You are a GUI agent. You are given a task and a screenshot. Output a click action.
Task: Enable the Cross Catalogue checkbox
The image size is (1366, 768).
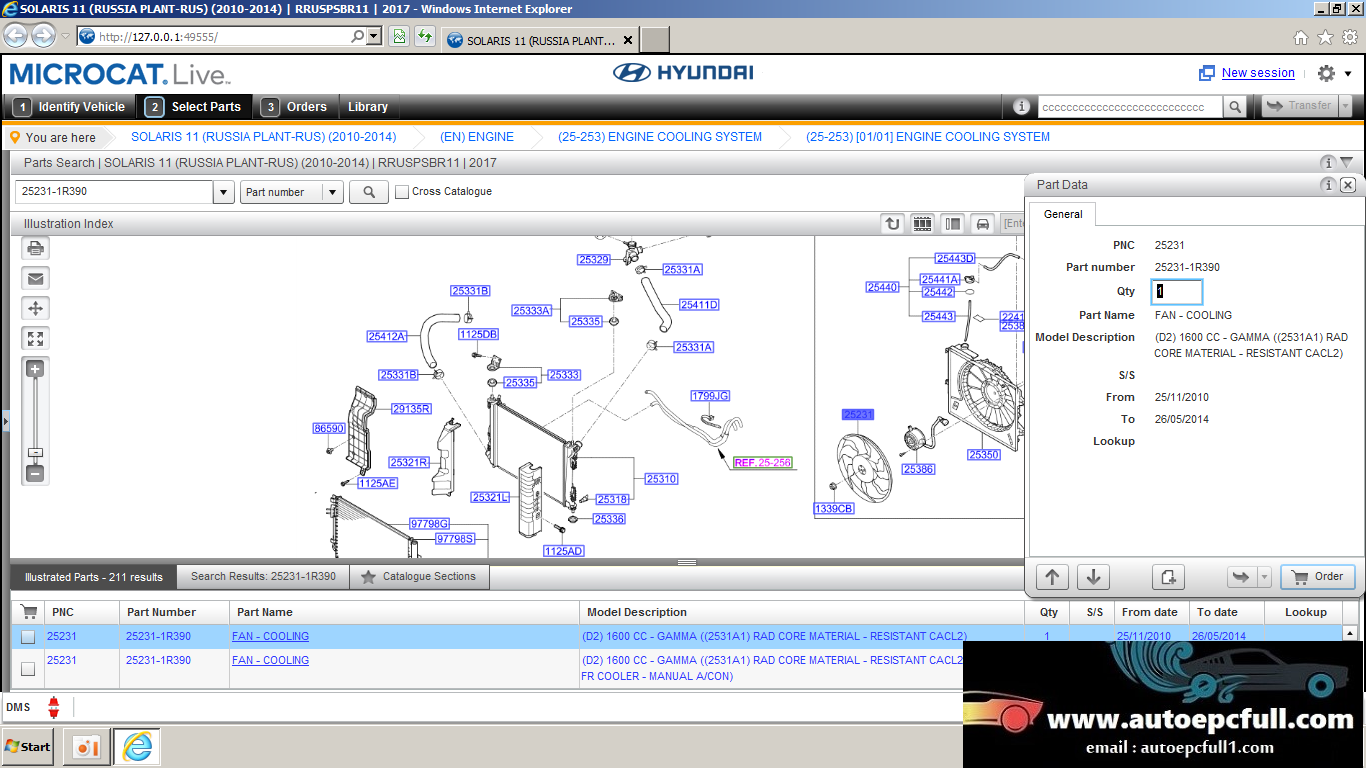[402, 192]
